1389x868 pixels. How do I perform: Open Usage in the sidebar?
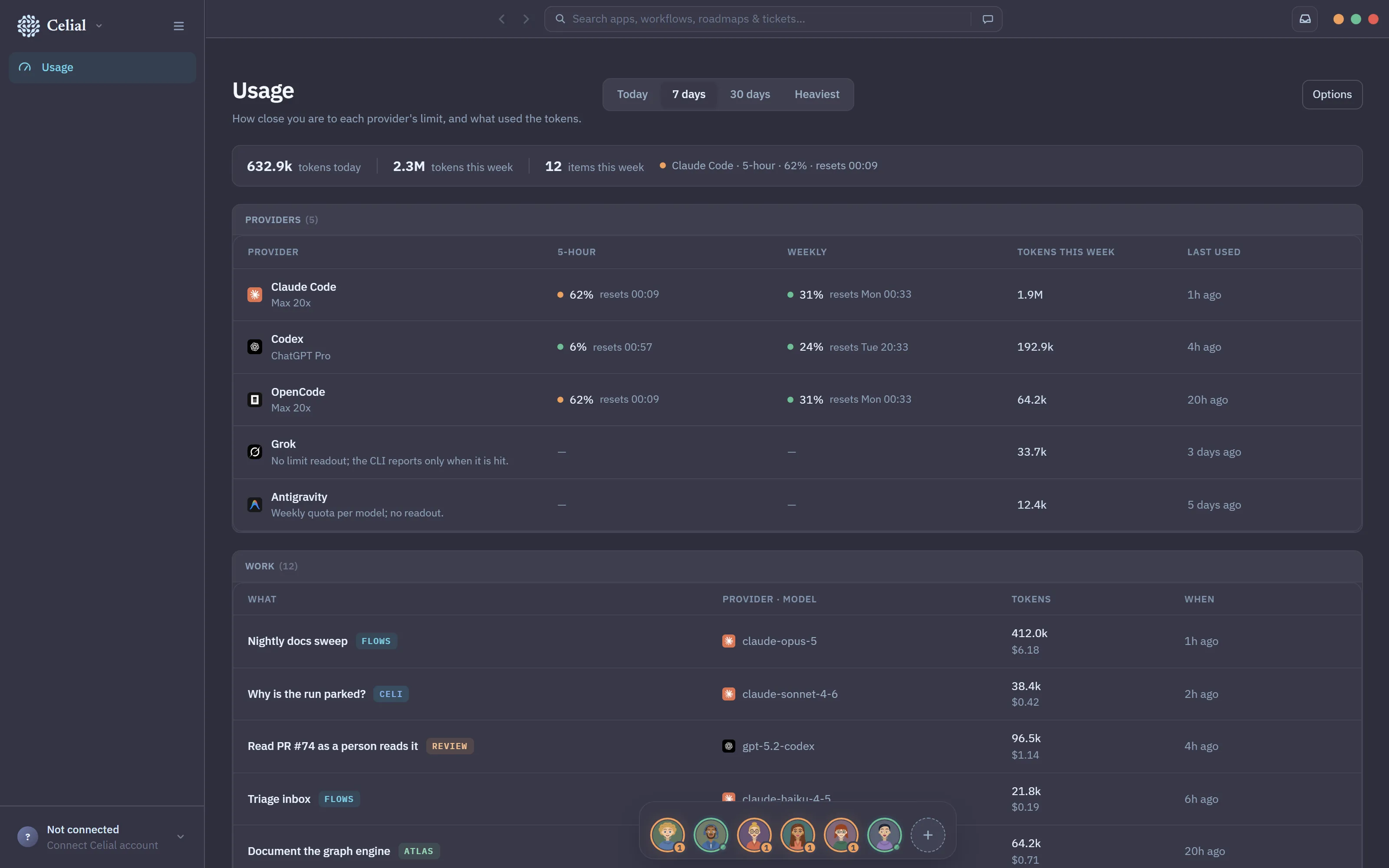point(102,68)
